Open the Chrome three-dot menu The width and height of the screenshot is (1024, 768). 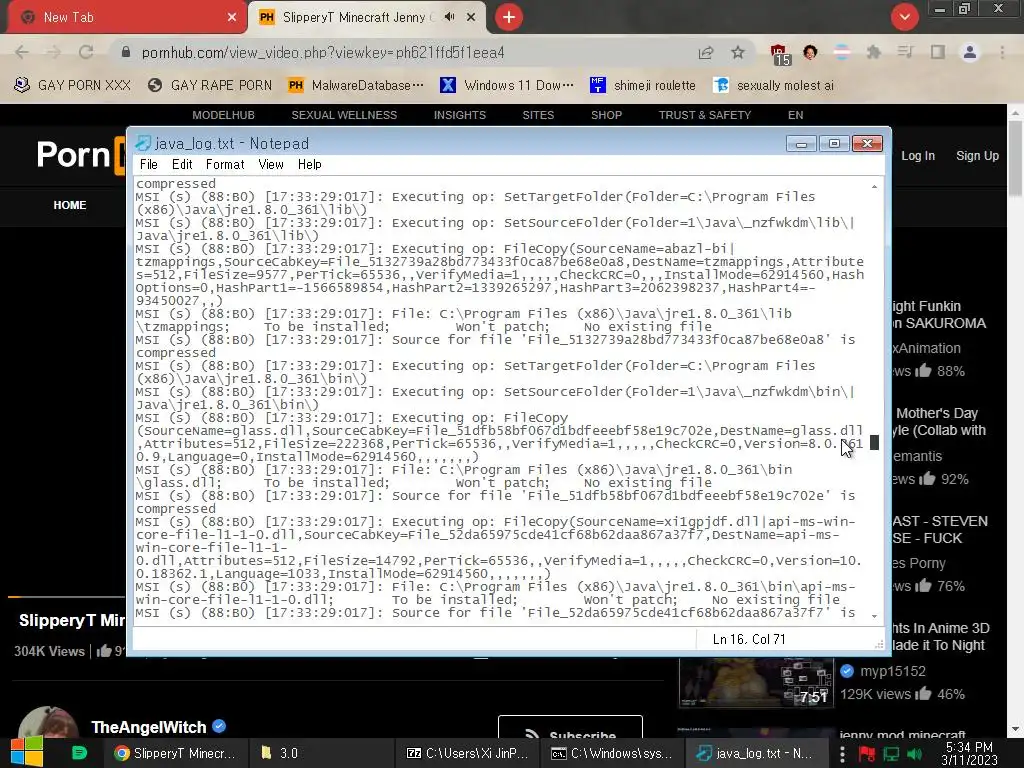(1002, 52)
